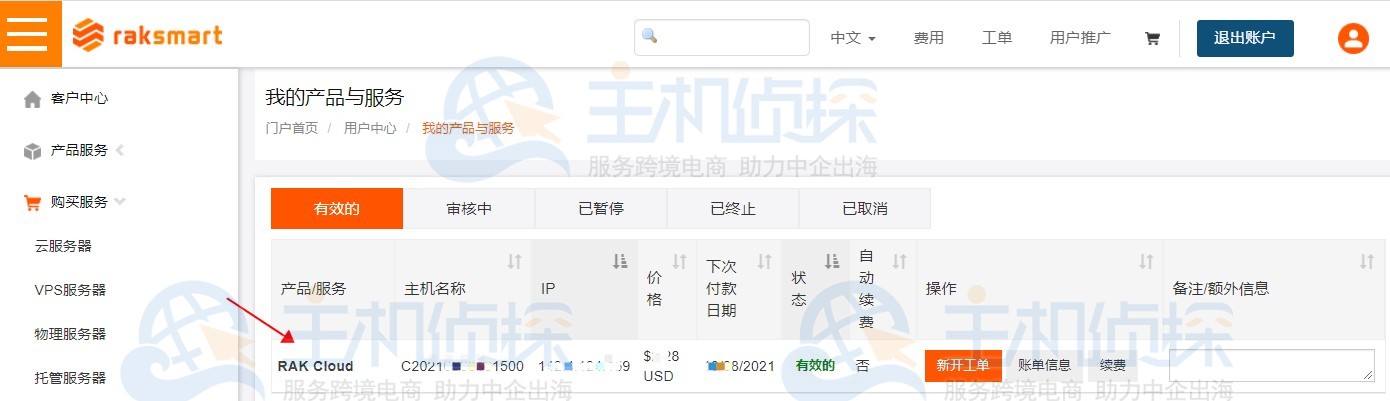Click the 新开工单 button
Image resolution: width=1390 pixels, height=401 pixels.
coord(963,366)
